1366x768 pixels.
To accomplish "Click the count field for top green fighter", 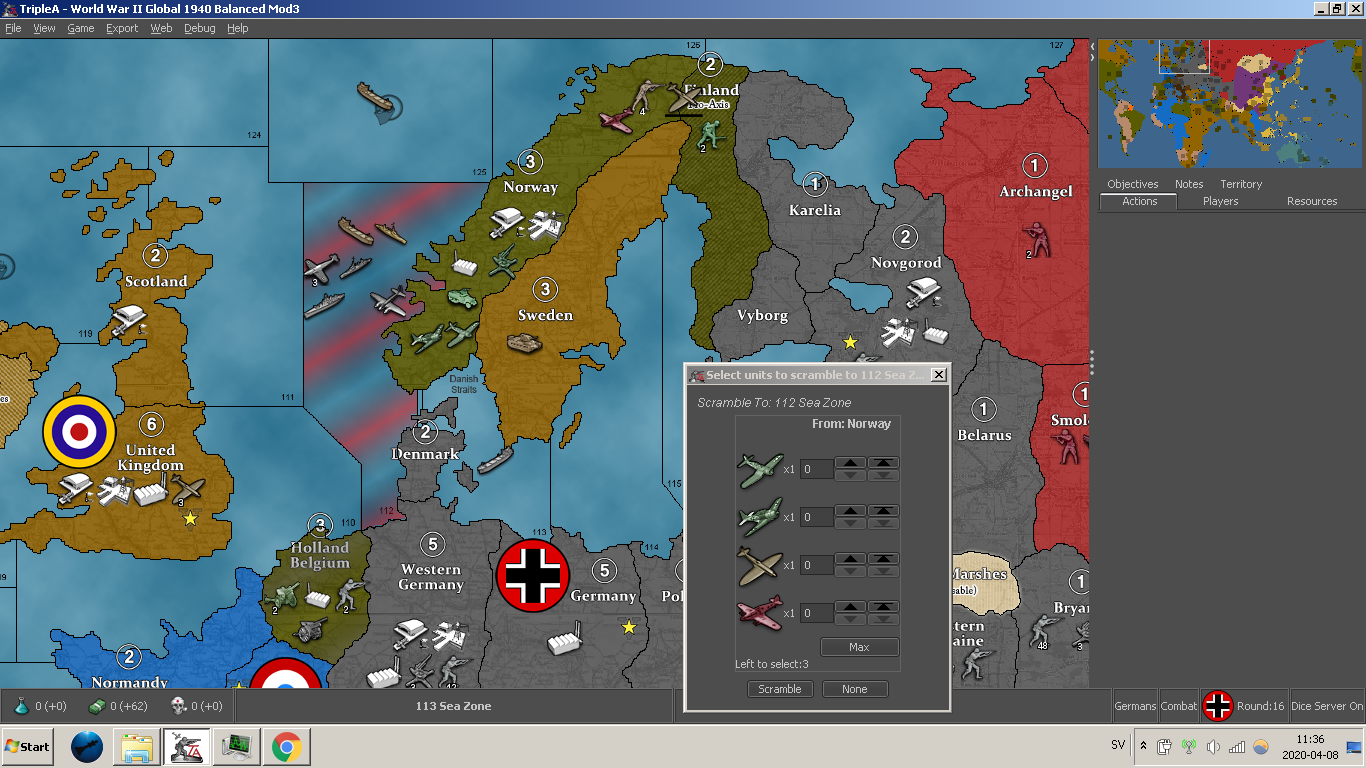I will [816, 469].
